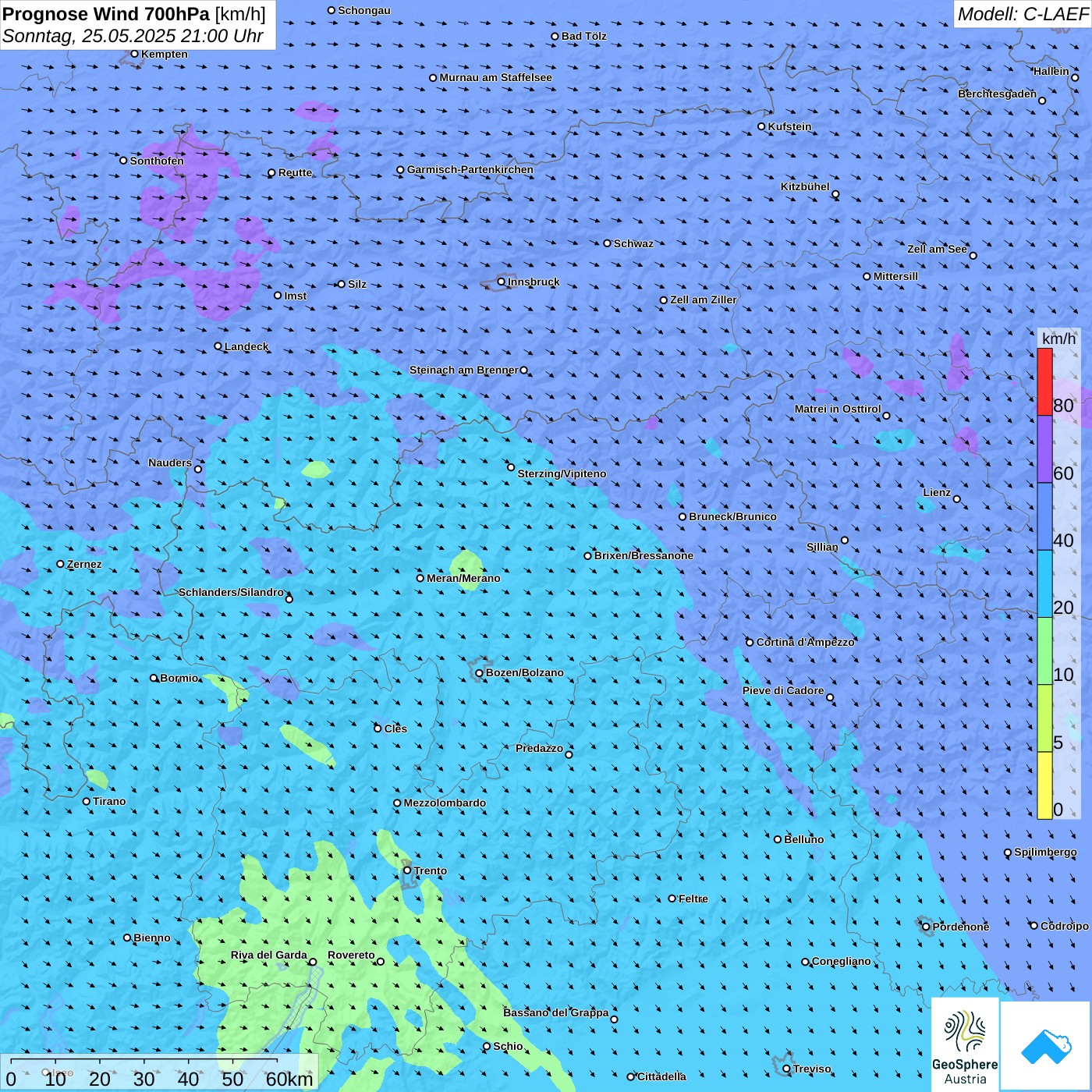Click the 'Kufstein' label
Image resolution: width=1092 pixels, height=1092 pixels.
point(790,126)
